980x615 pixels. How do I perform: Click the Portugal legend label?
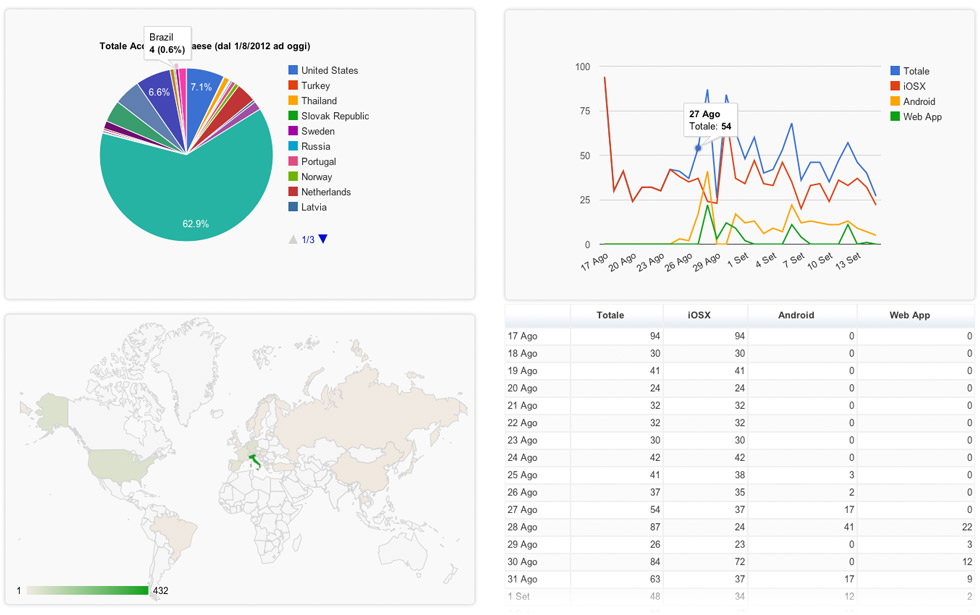click(319, 162)
